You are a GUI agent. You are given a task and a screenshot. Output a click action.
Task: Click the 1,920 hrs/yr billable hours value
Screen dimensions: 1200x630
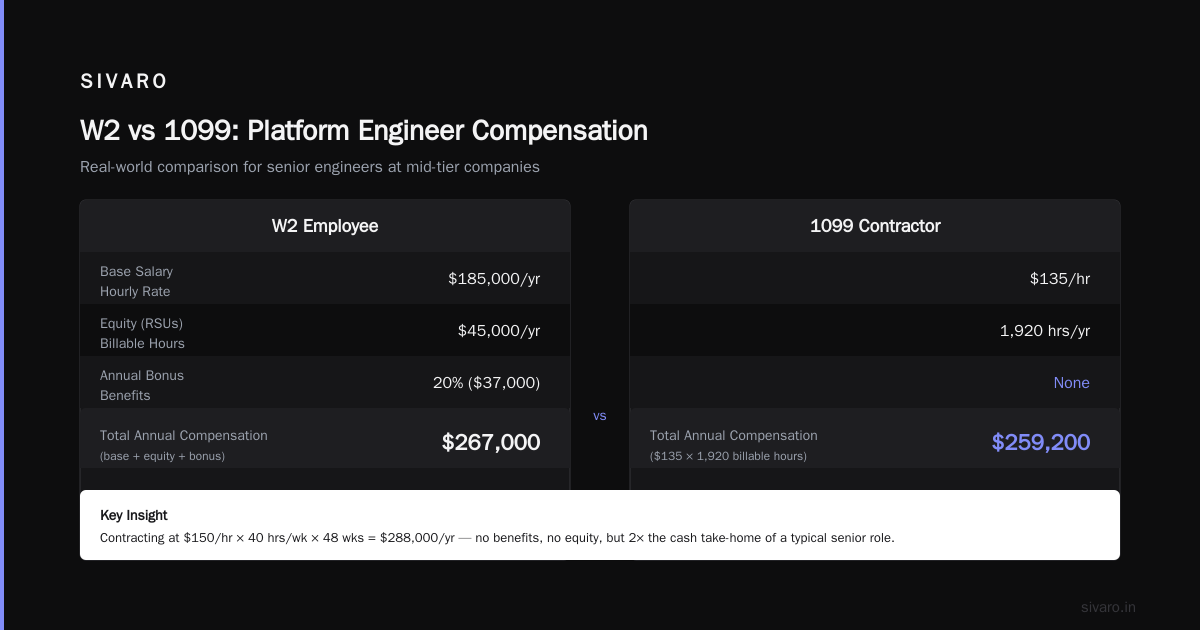click(1045, 331)
